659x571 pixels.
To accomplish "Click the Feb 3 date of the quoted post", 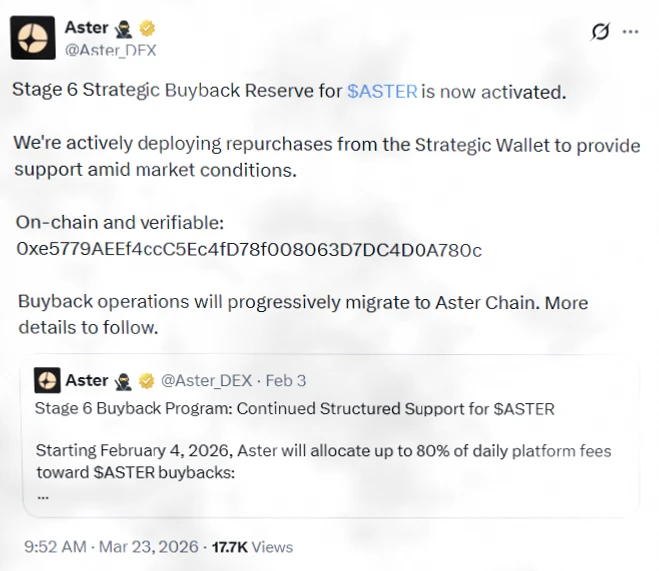I will (x=286, y=381).
